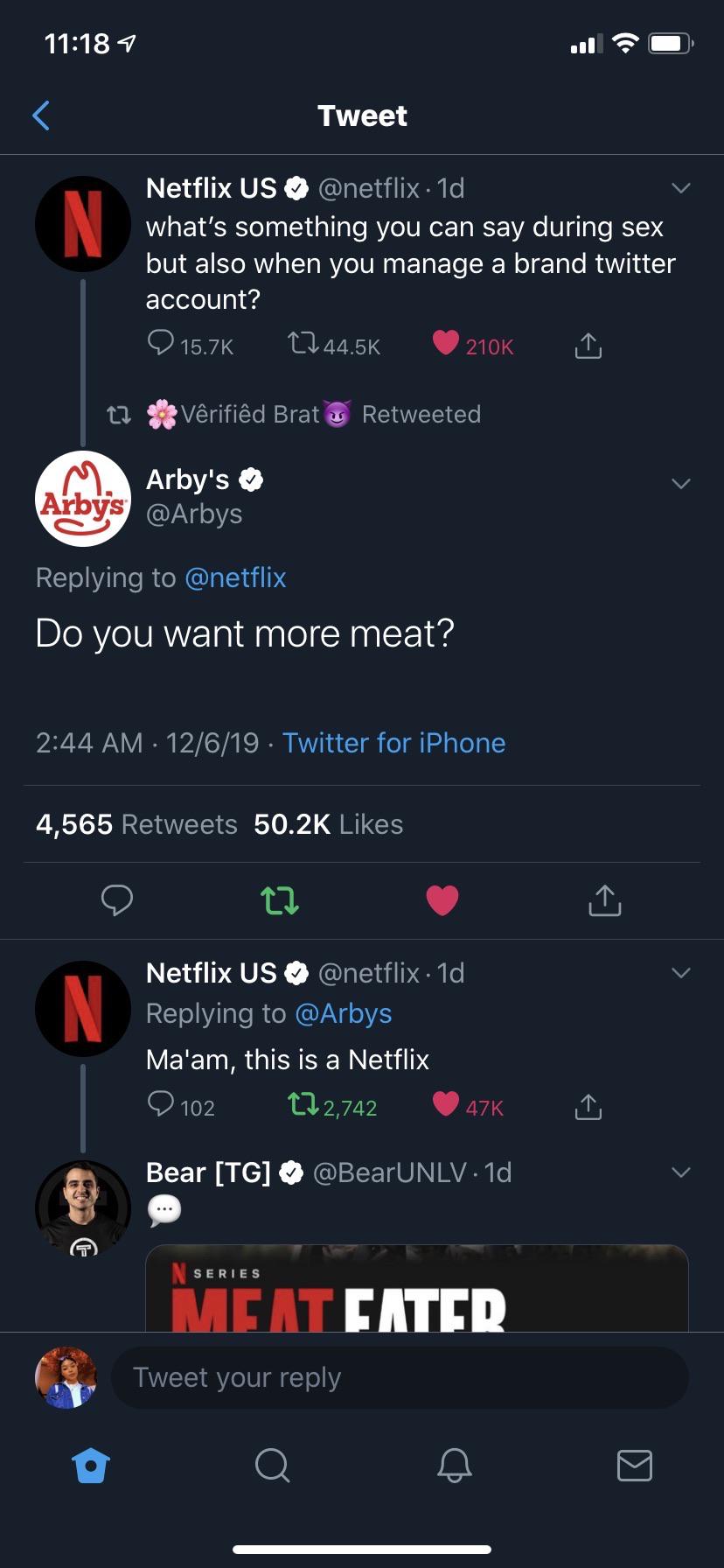Open the Meat Eater image preview

pyautogui.click(x=416, y=1291)
